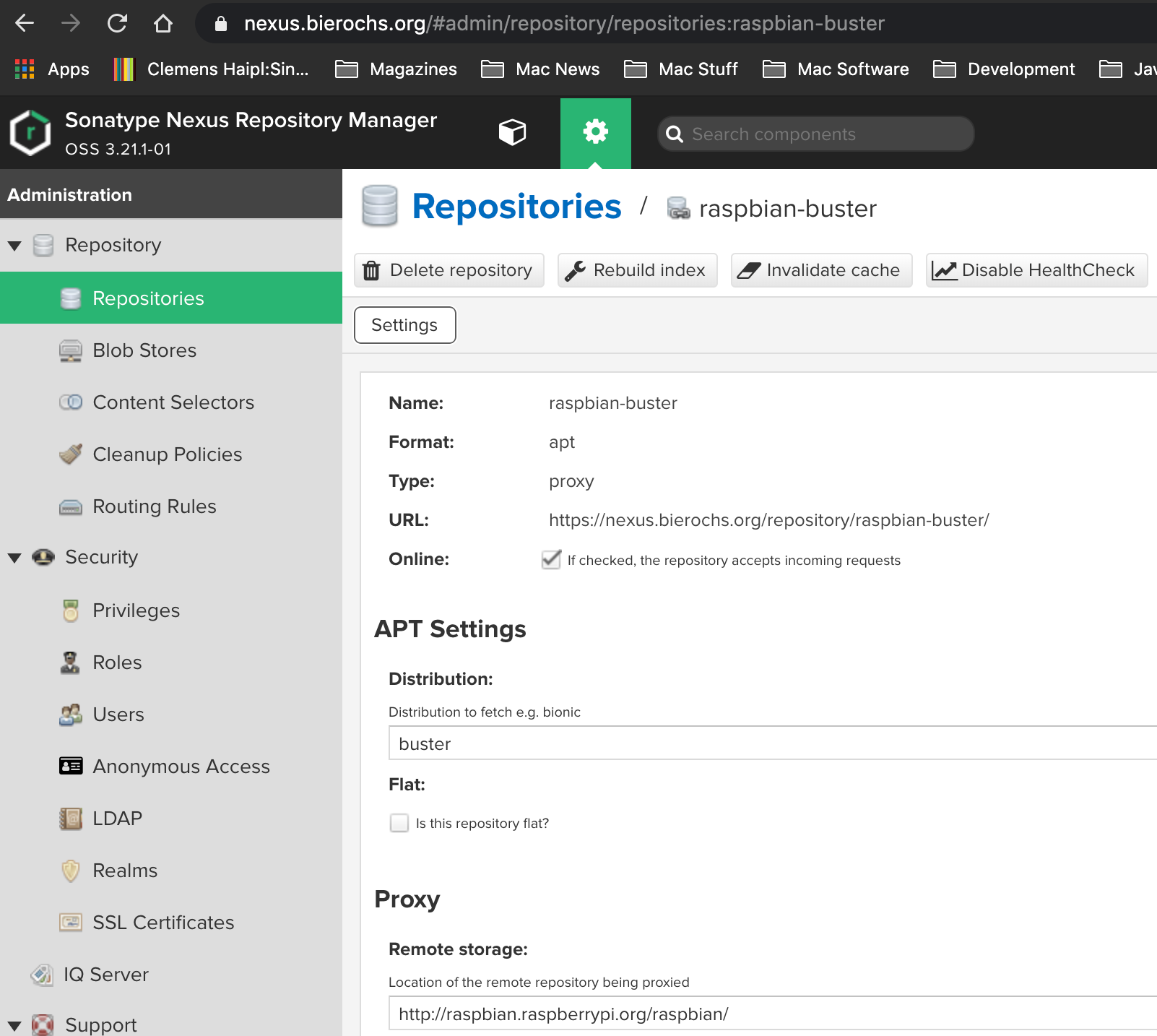
Task: Focus the Search components field
Action: click(816, 134)
